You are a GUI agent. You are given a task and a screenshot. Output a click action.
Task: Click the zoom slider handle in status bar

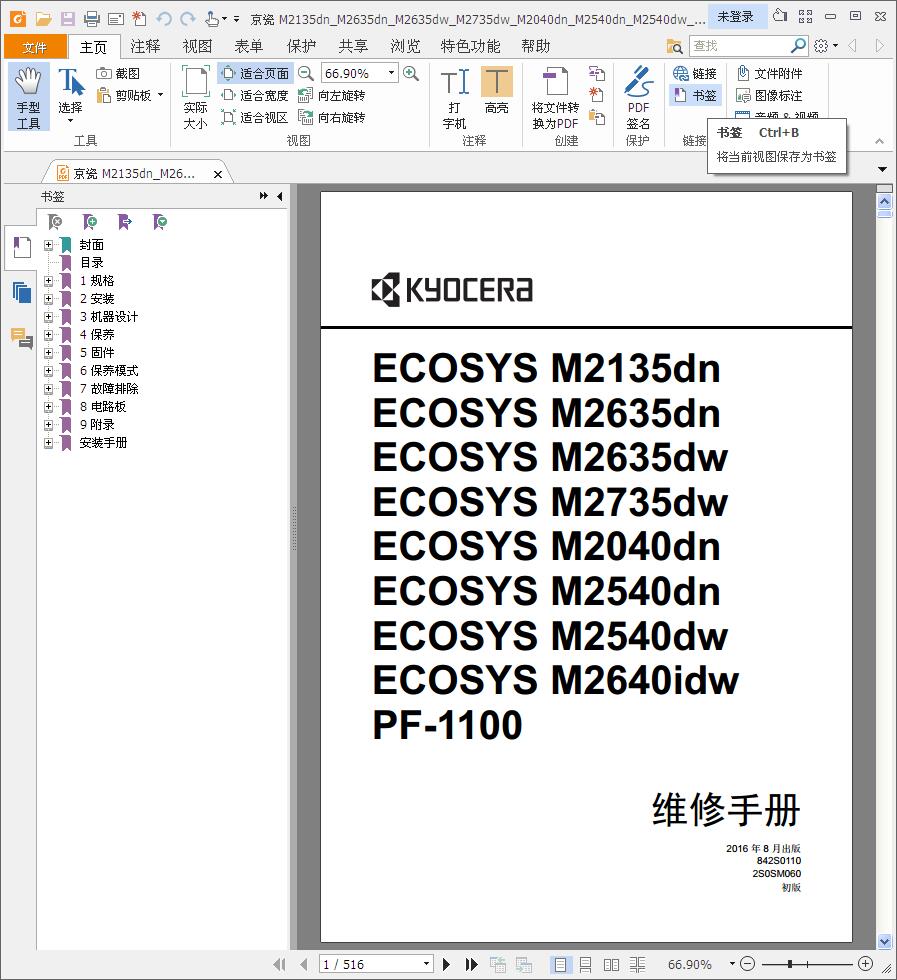point(790,964)
